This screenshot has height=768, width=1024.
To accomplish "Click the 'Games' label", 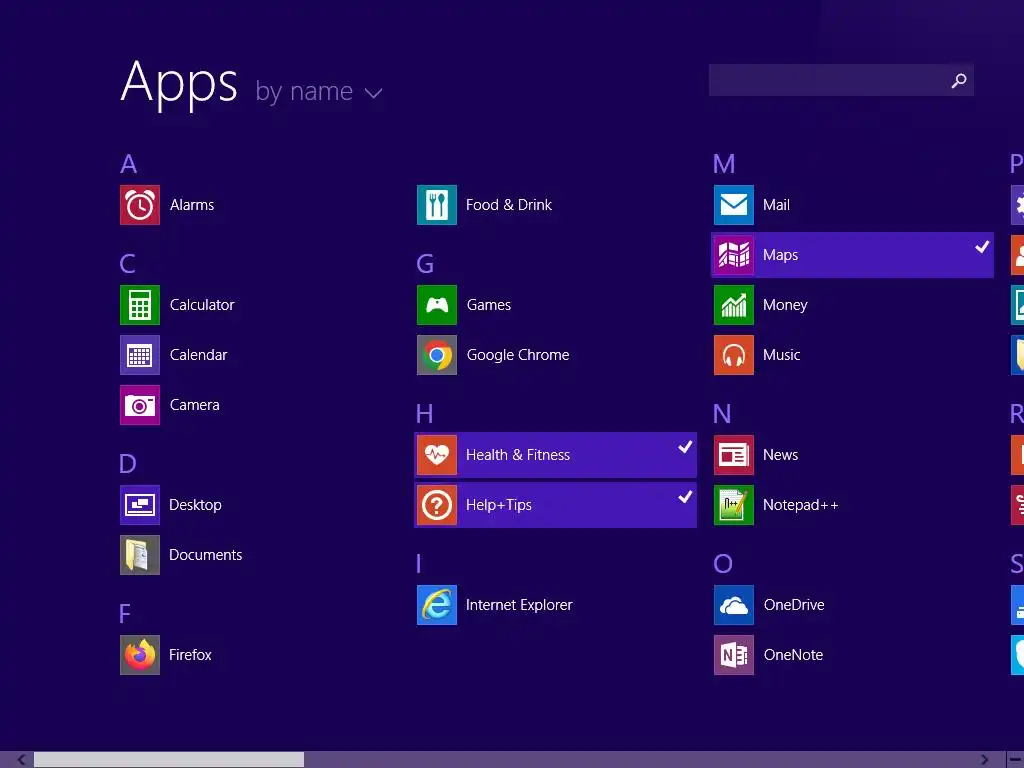I will pyautogui.click(x=489, y=305).
